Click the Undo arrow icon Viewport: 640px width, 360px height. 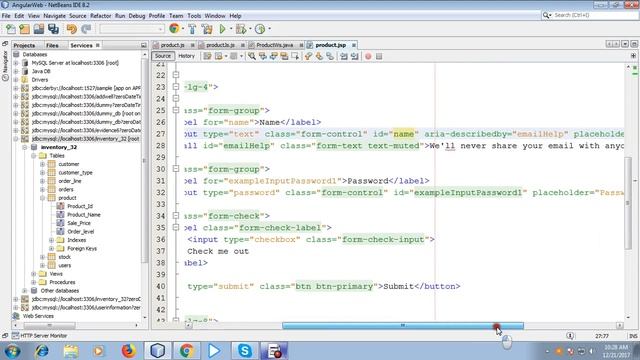point(71,29)
